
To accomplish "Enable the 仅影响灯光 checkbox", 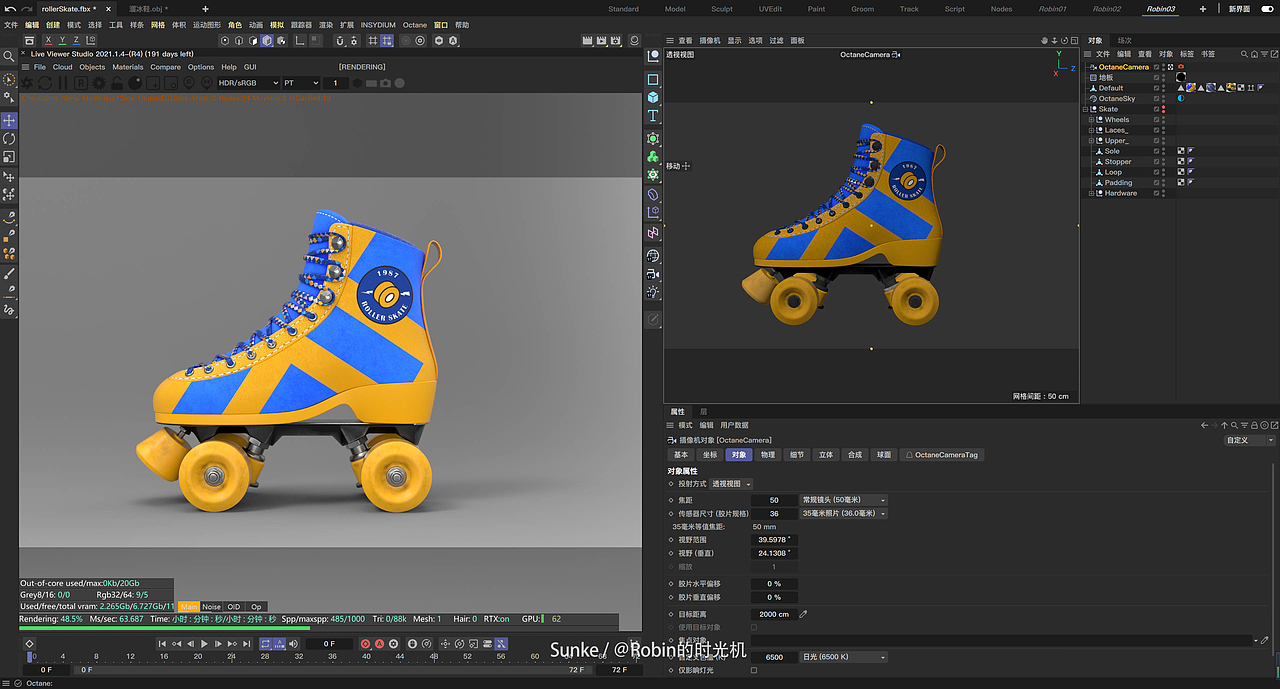I will (x=755, y=672).
